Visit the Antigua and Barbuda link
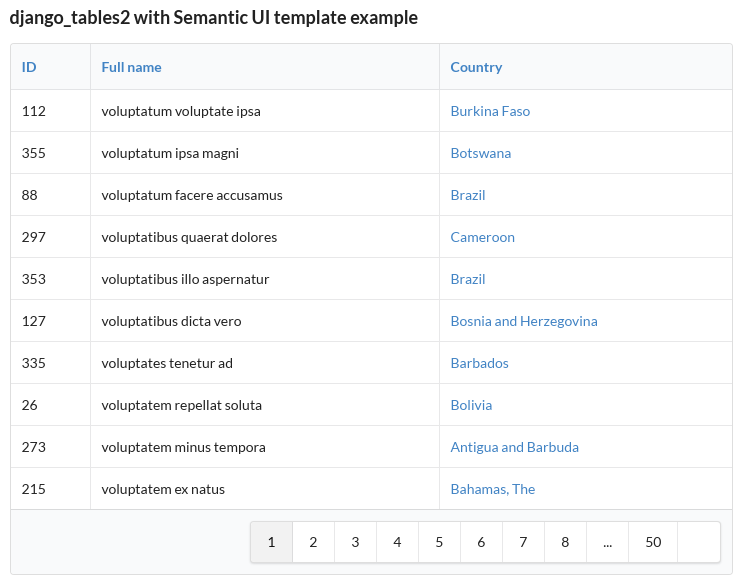 point(514,447)
